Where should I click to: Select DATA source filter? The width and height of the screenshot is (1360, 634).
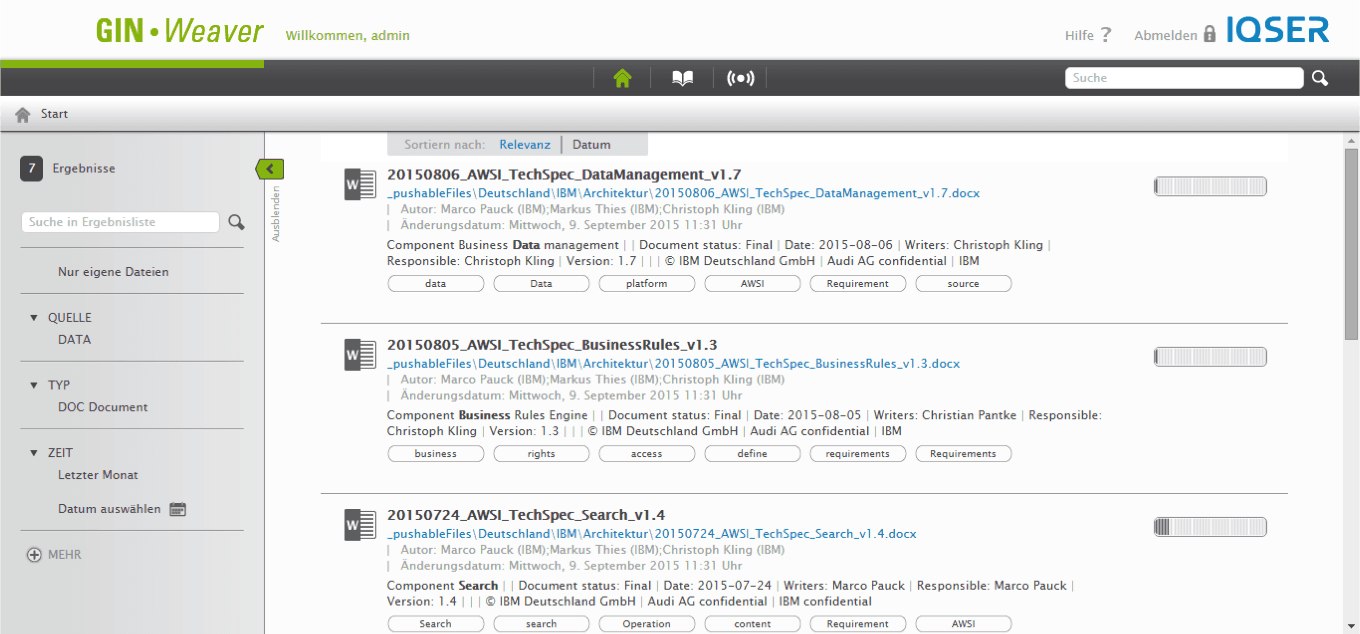click(74, 340)
